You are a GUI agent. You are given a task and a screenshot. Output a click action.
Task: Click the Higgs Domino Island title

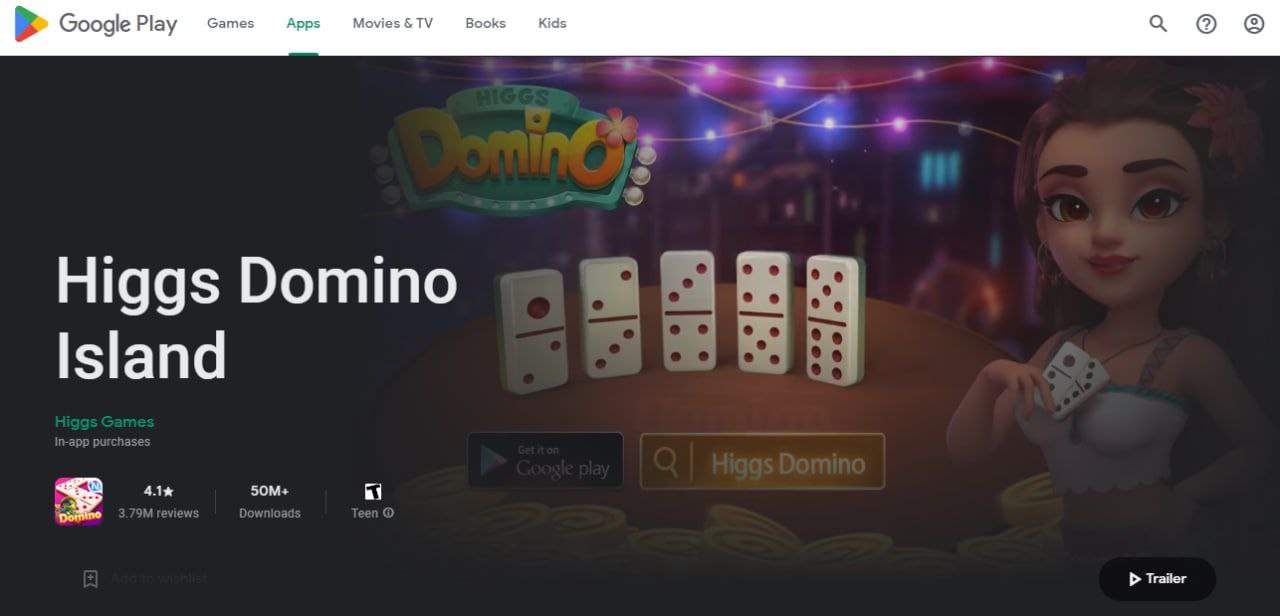pyautogui.click(x=256, y=318)
